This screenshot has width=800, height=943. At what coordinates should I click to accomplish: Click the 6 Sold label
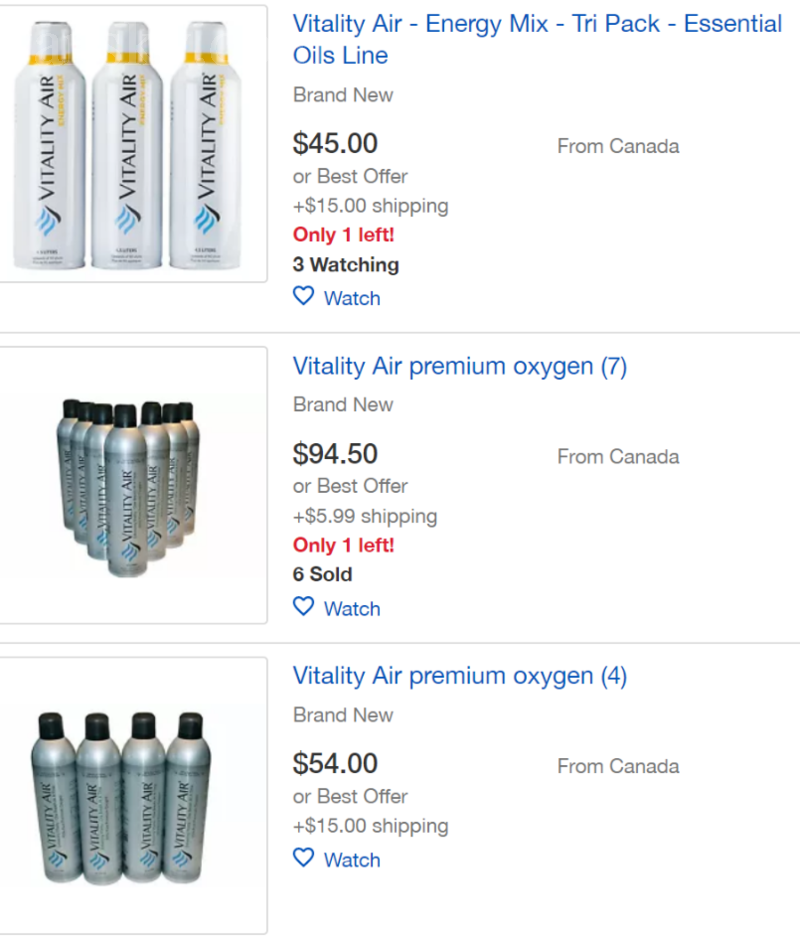pos(322,575)
